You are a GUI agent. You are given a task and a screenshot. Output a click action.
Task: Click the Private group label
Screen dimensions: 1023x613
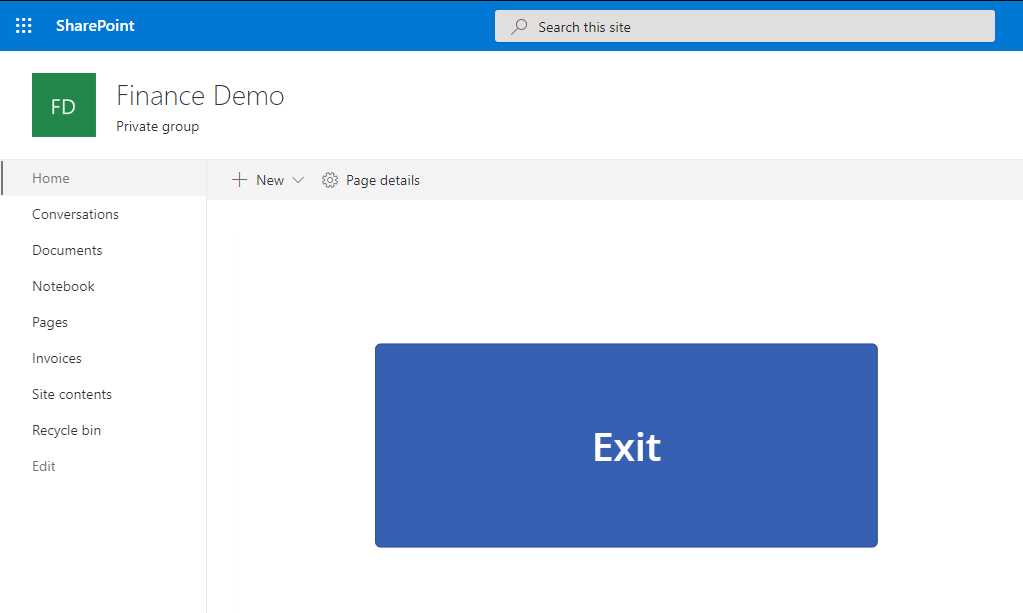click(x=157, y=127)
